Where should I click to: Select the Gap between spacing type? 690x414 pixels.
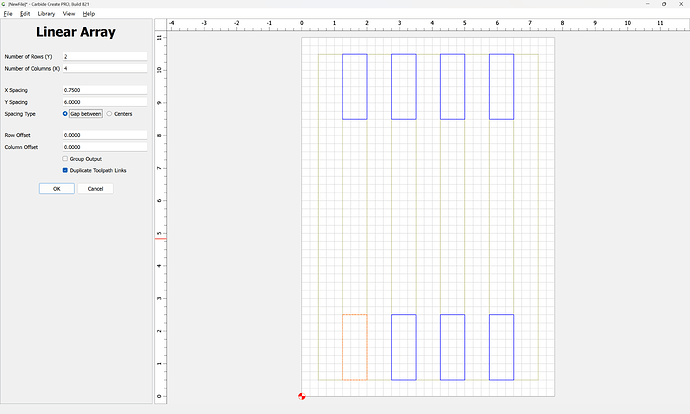(x=66, y=114)
